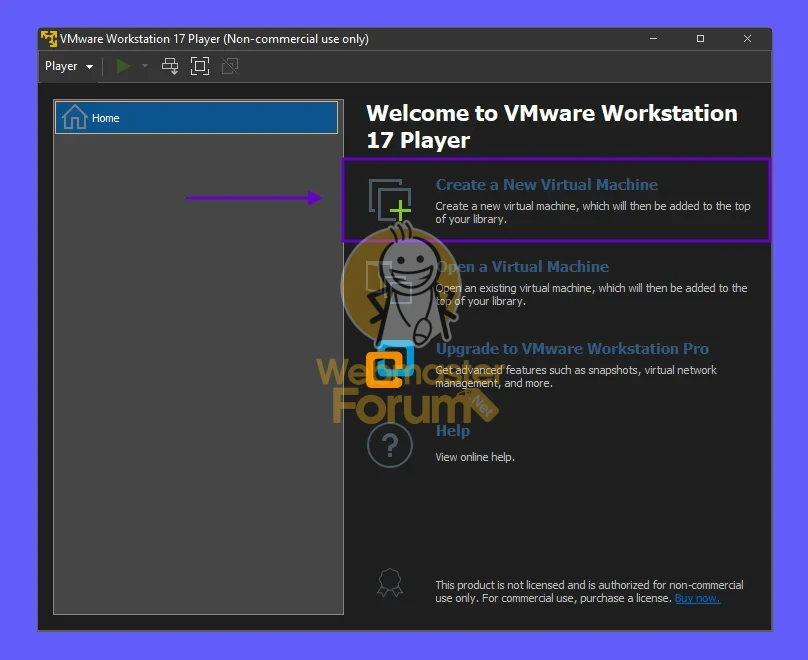
Task: Enter full screen mode icon
Action: (200, 66)
